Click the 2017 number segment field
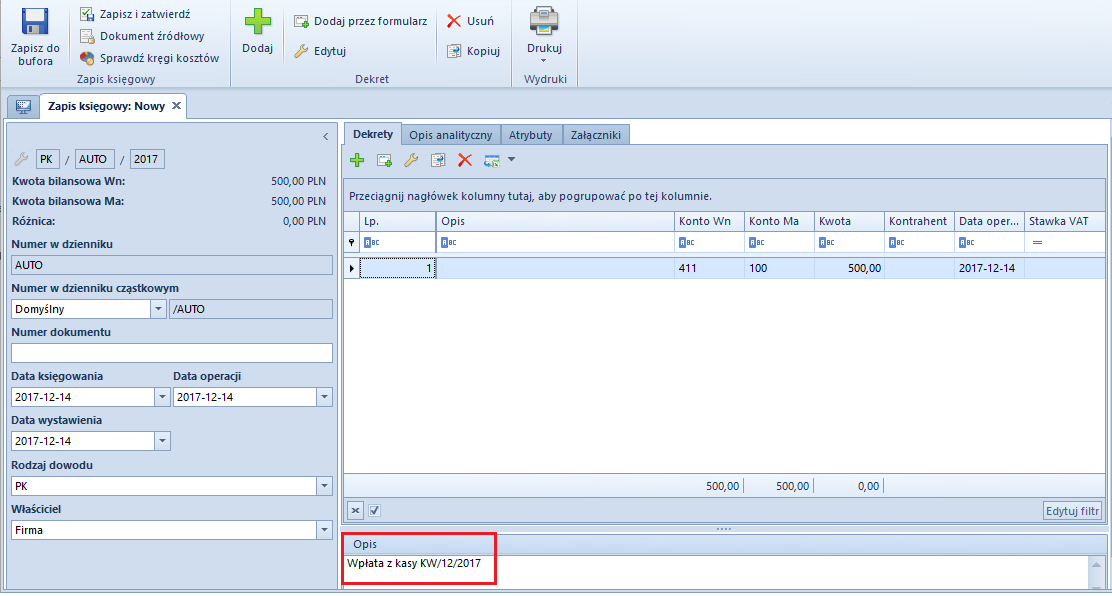Image resolution: width=1112 pixels, height=596 pixels. click(x=148, y=159)
